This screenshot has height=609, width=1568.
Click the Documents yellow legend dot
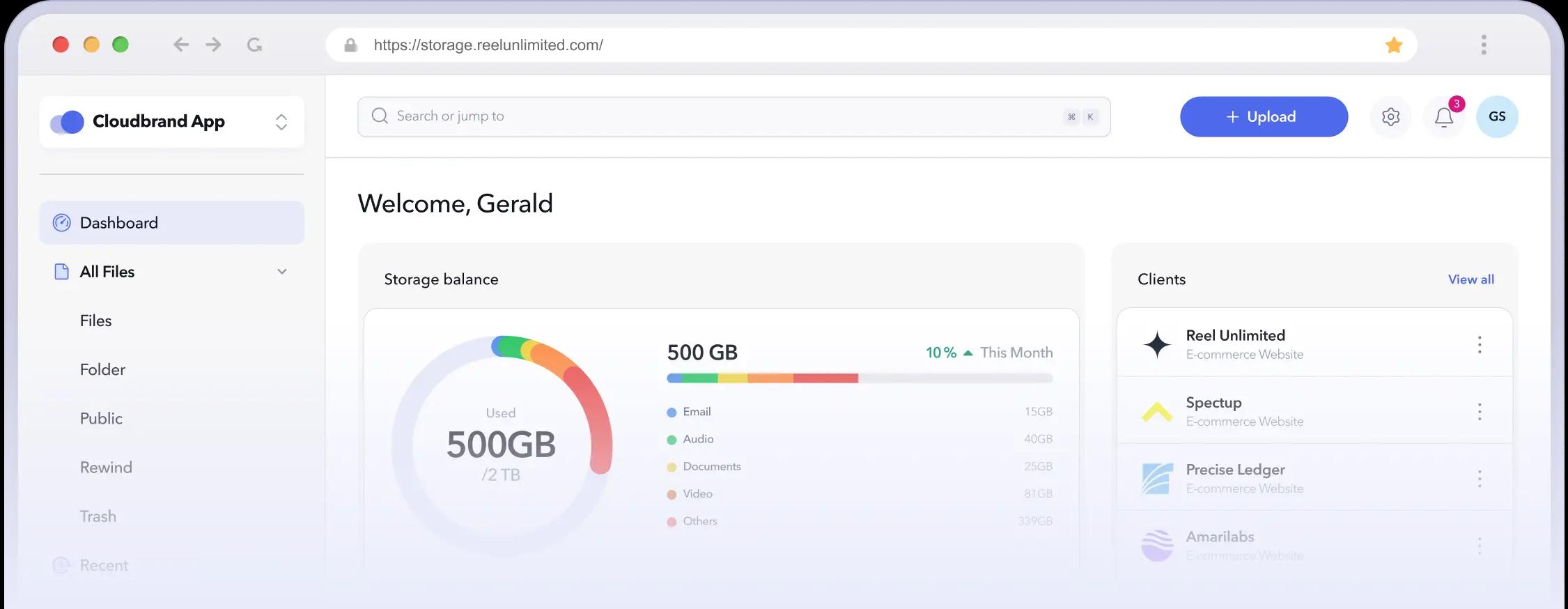[672, 467]
